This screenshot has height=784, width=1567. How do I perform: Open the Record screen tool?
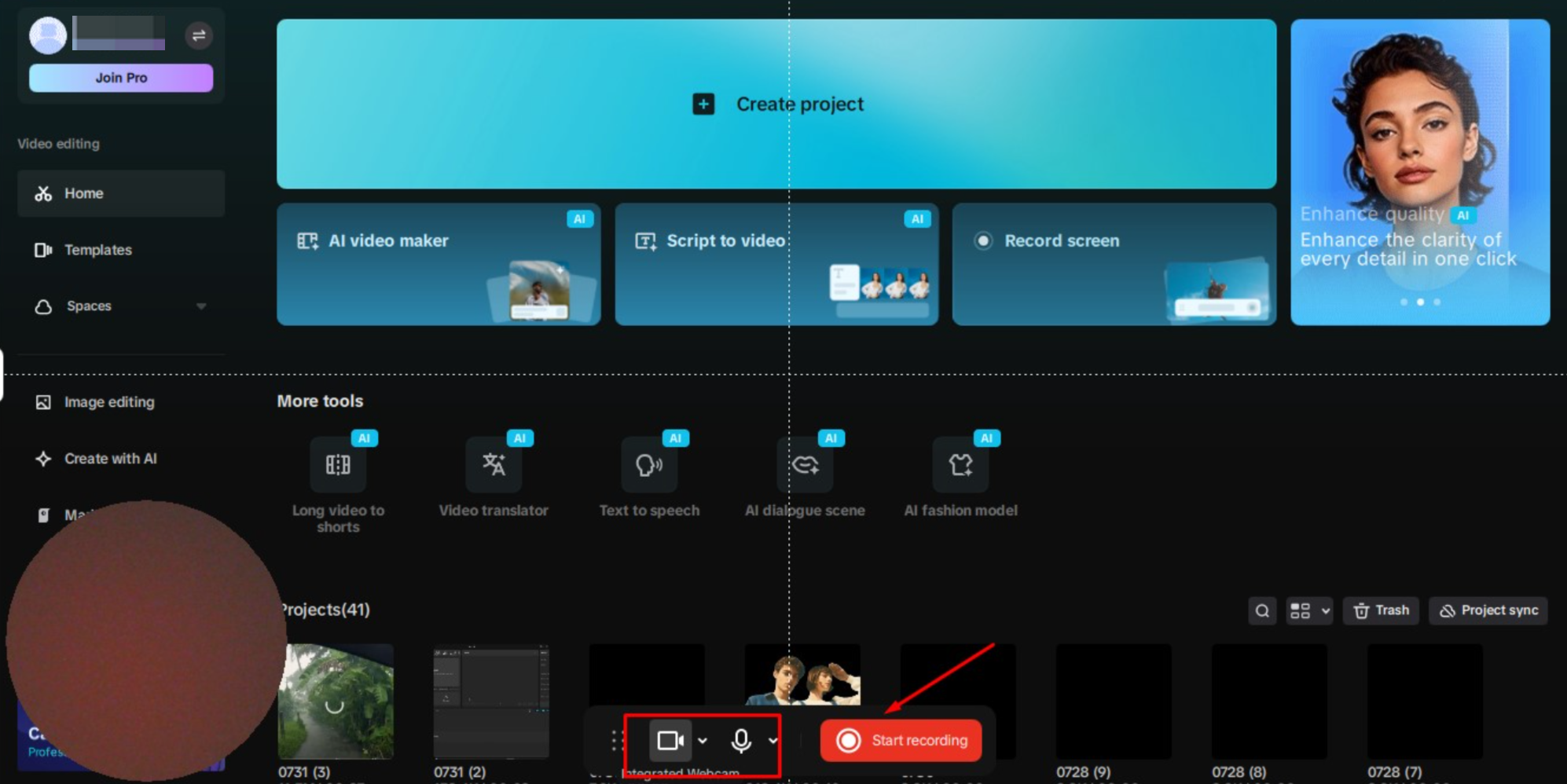(1061, 241)
